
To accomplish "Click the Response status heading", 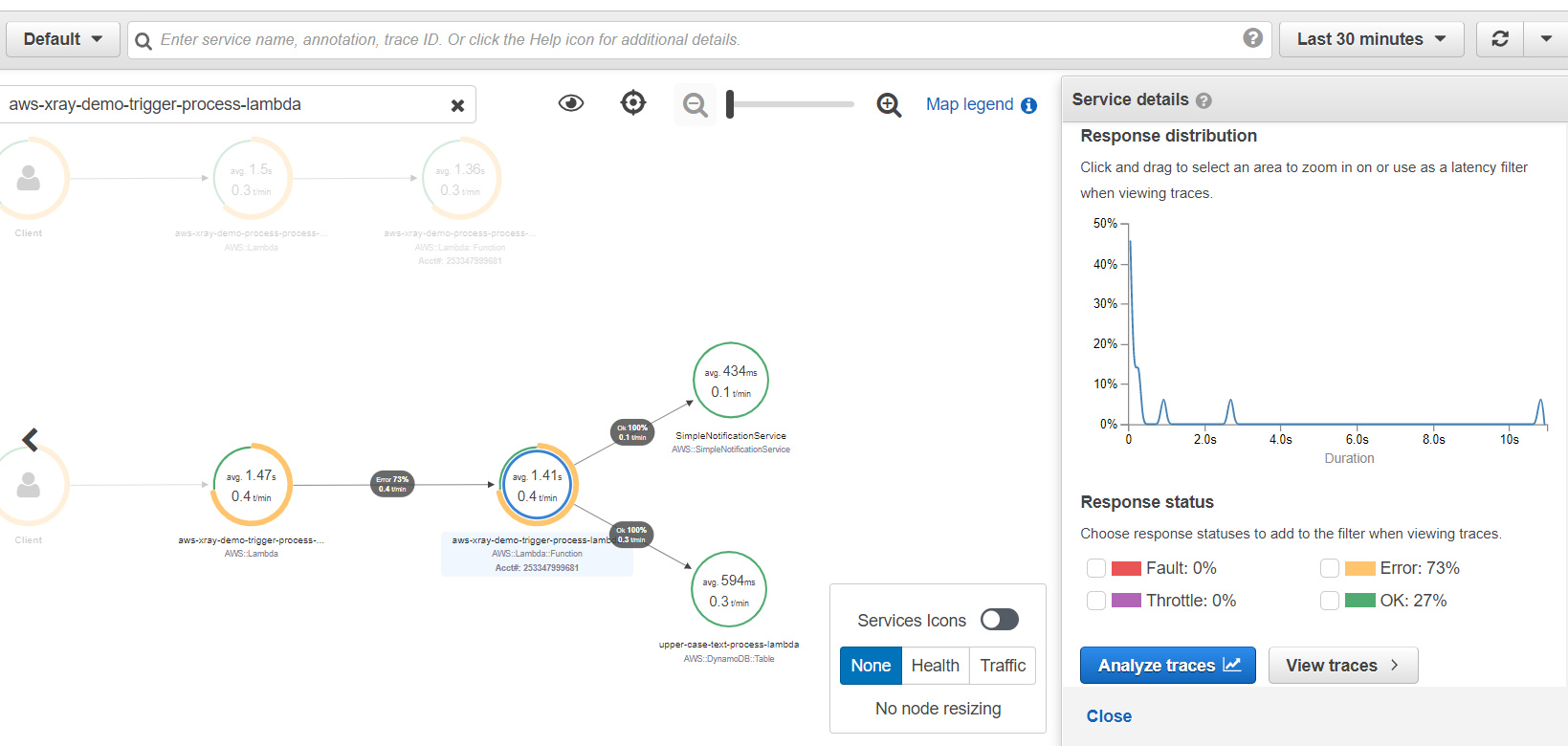I will (1147, 502).
